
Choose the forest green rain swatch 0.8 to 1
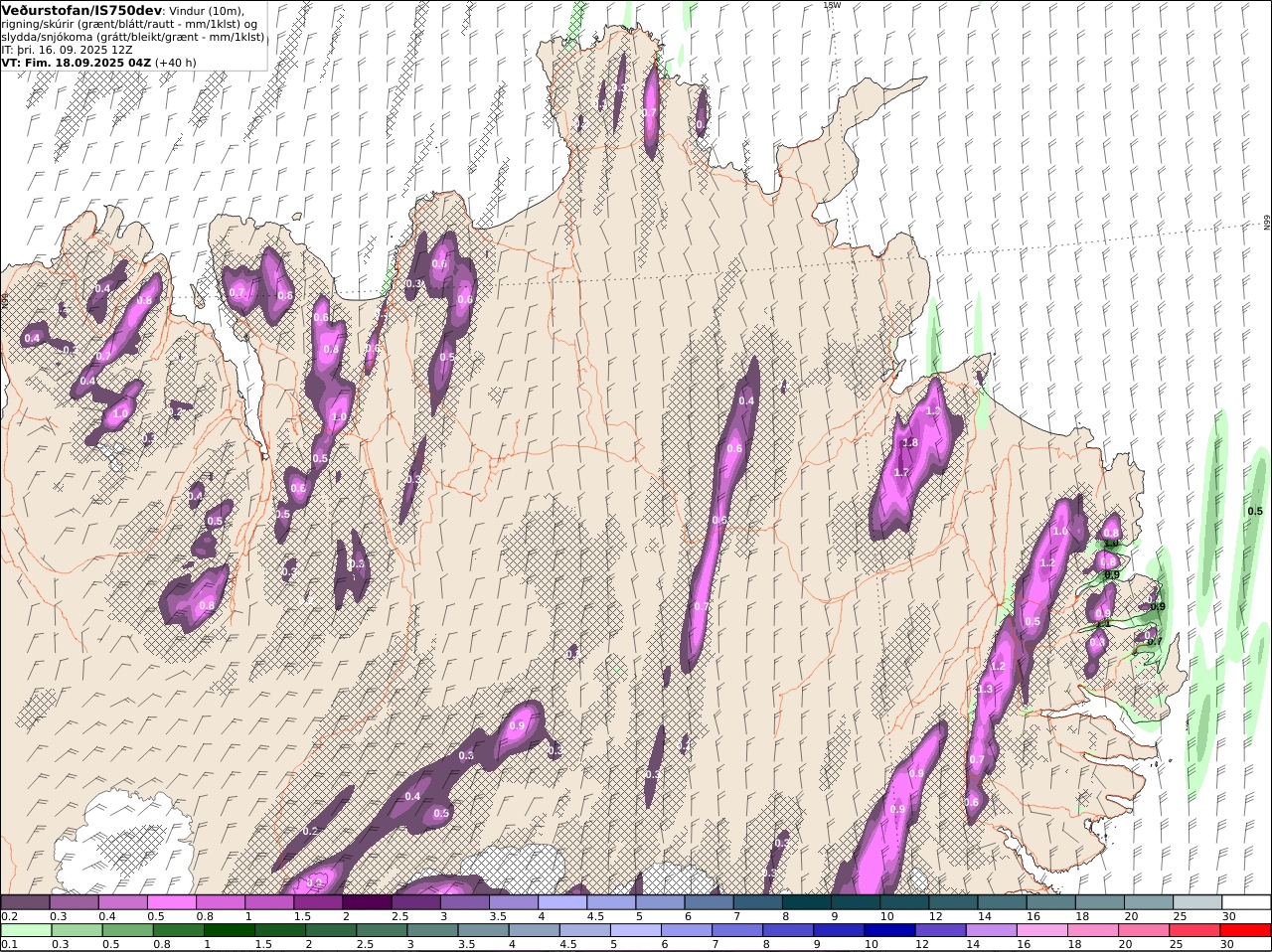coord(178,931)
